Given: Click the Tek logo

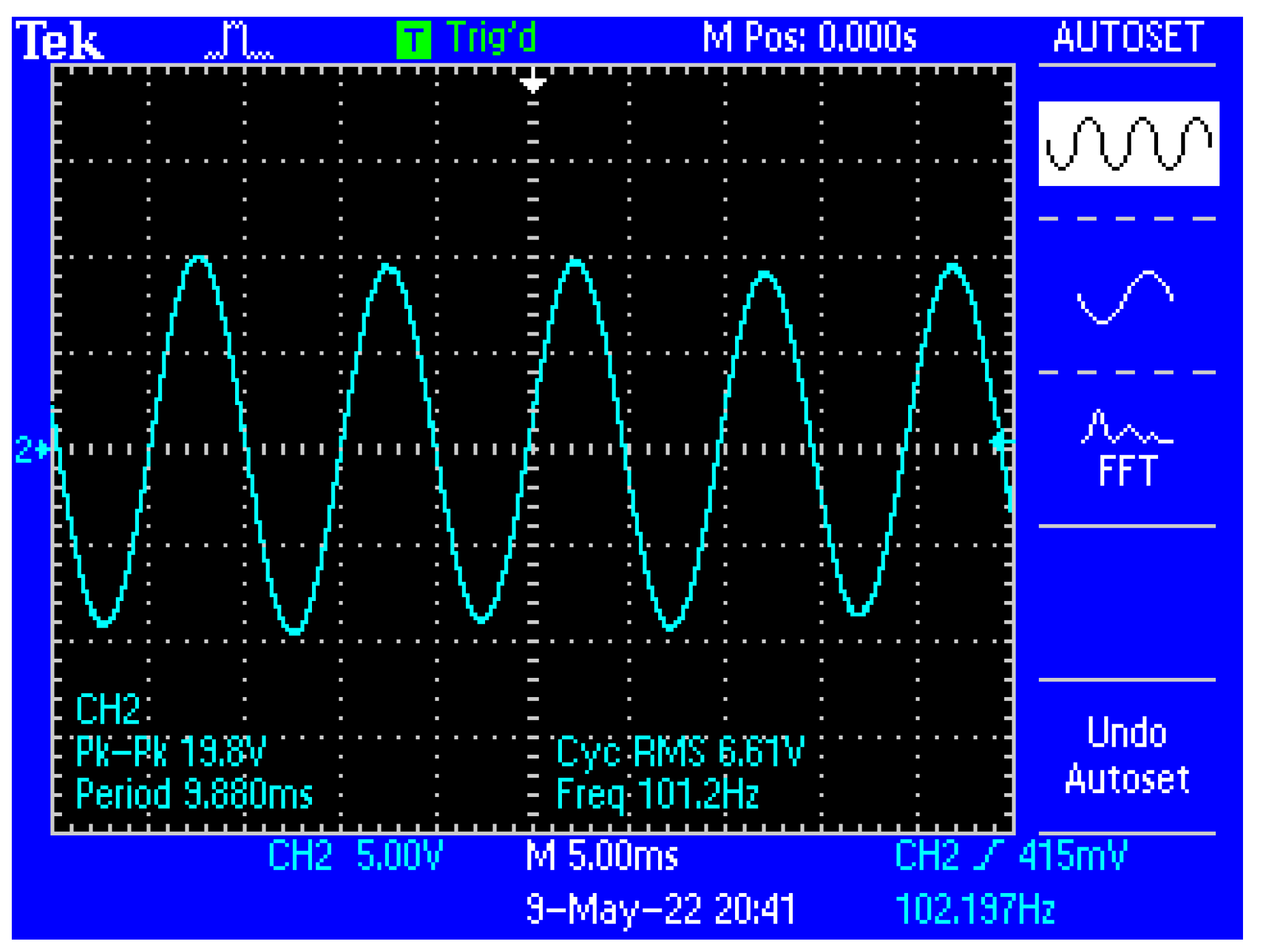Looking at the screenshot, I should [x=60, y=40].
